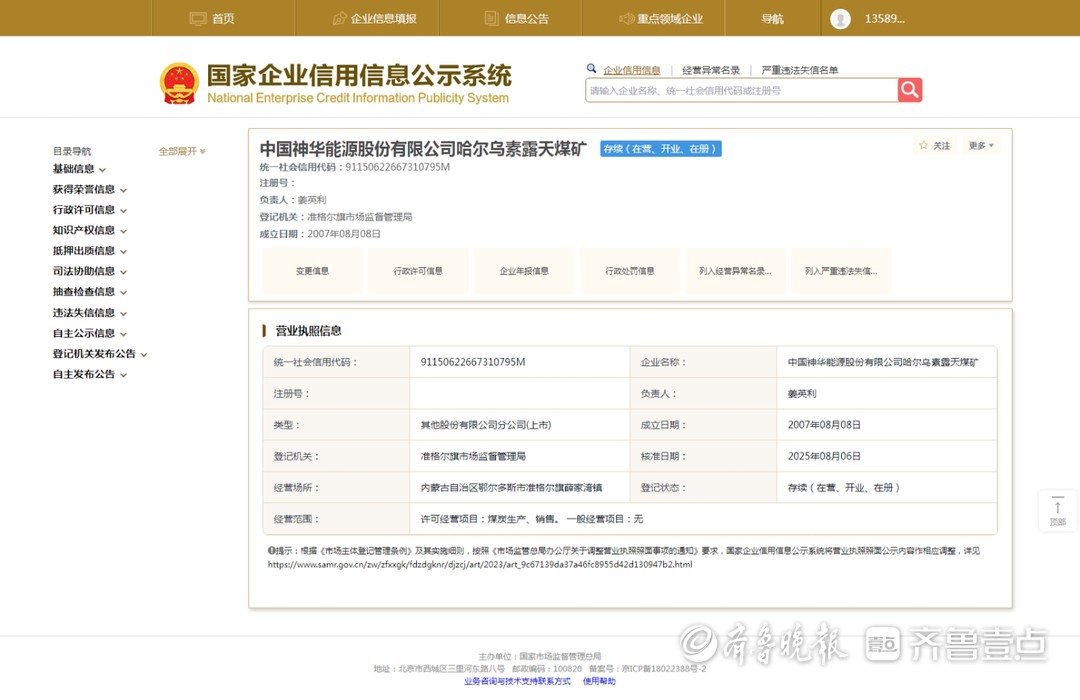Screen dimensions: 1080x700
Task: Click the 顶部 back-to-top arrow
Action: pos(1058,511)
